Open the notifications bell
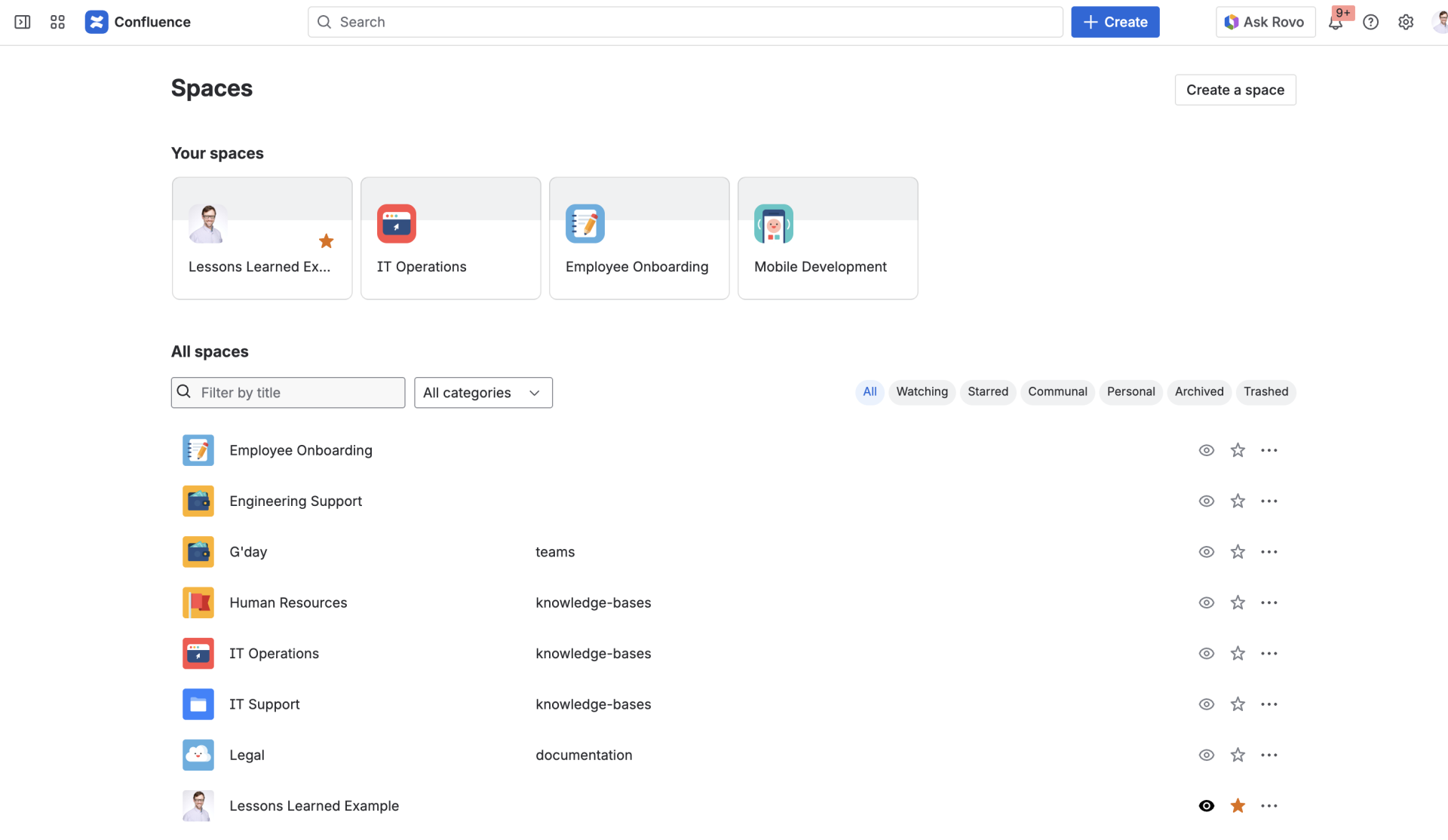 pyautogui.click(x=1336, y=22)
